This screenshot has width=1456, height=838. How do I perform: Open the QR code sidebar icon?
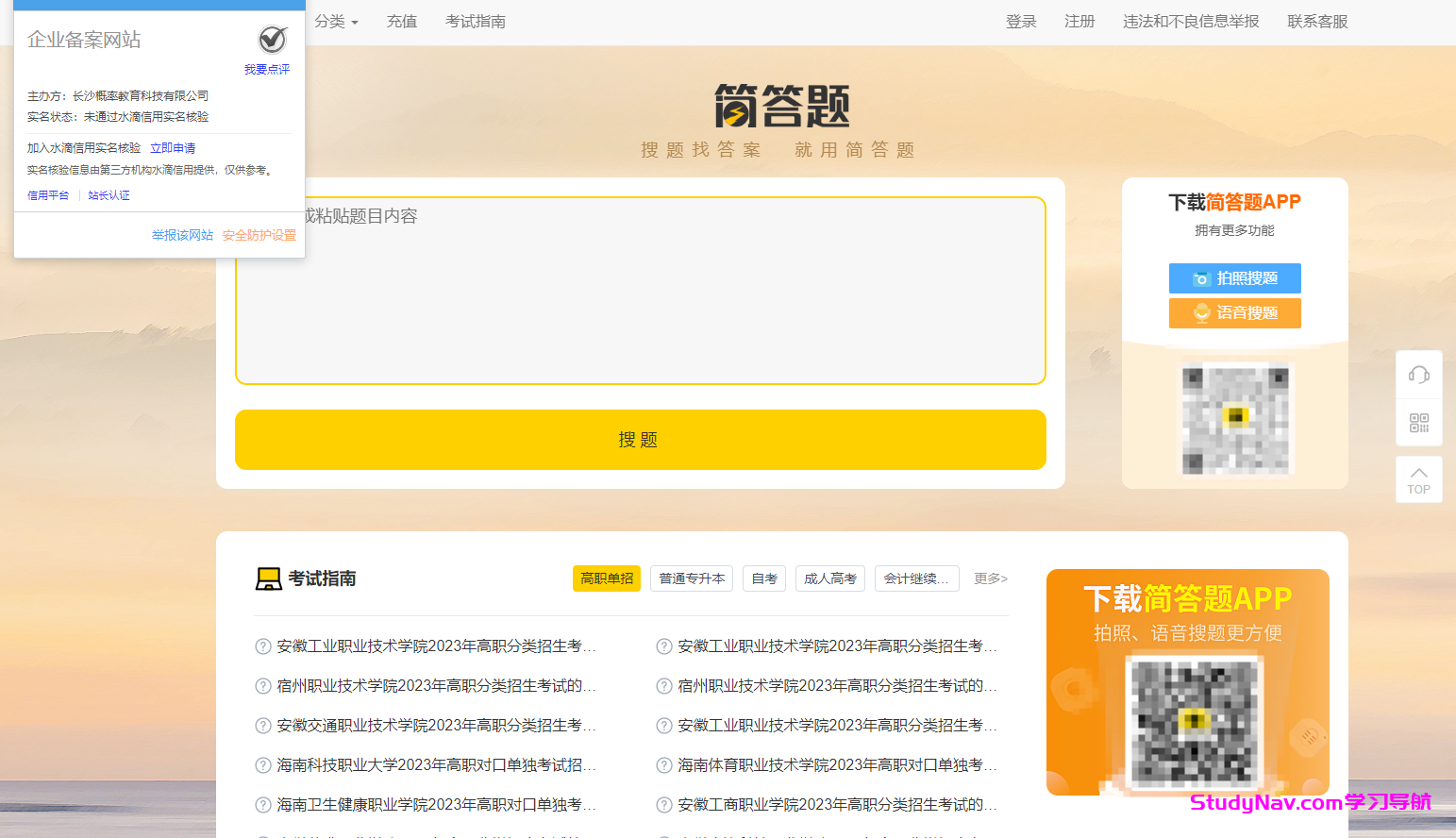point(1418,423)
